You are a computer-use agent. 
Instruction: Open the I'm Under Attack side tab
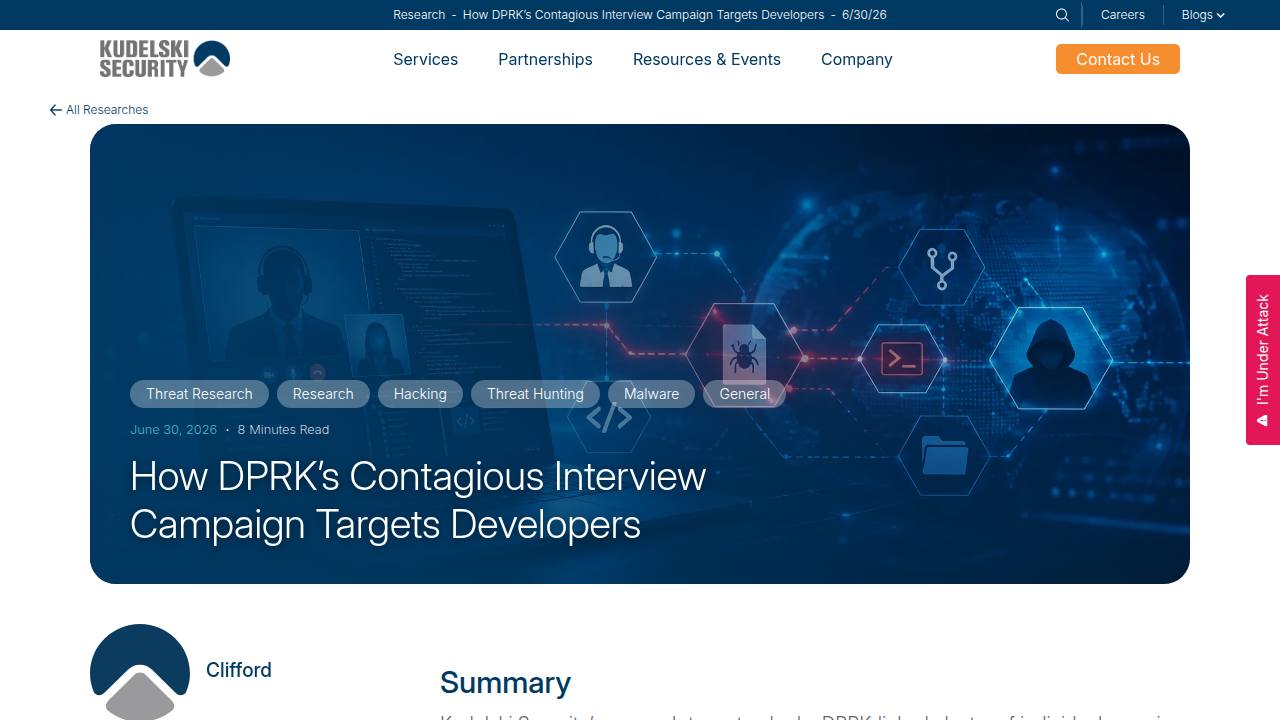click(1263, 360)
